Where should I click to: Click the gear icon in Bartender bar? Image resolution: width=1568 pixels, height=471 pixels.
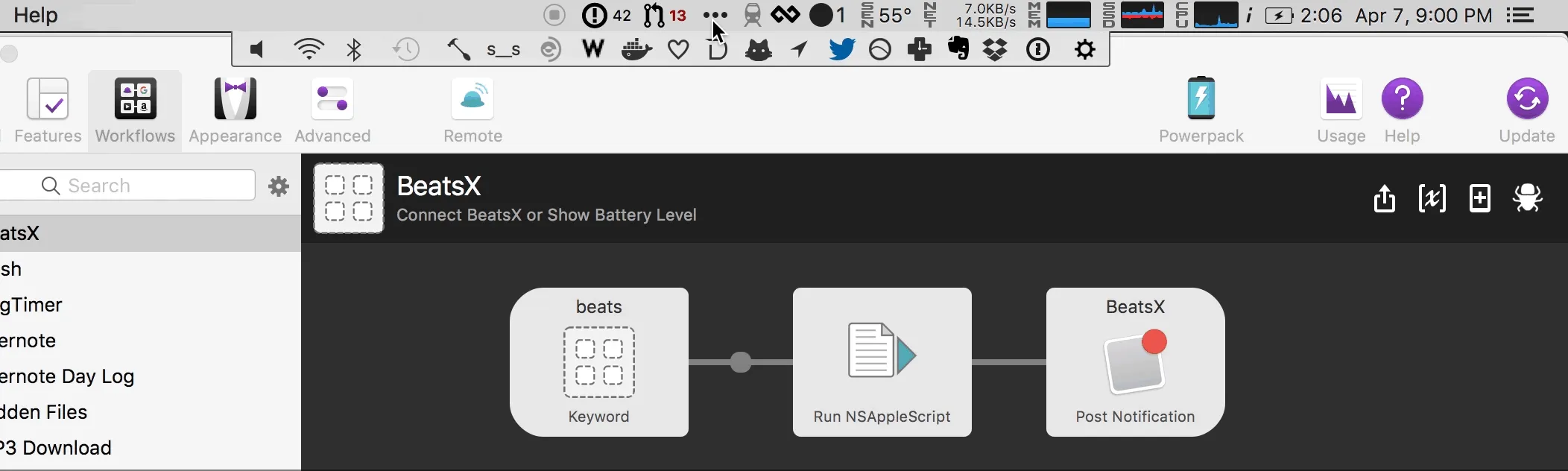[1085, 50]
